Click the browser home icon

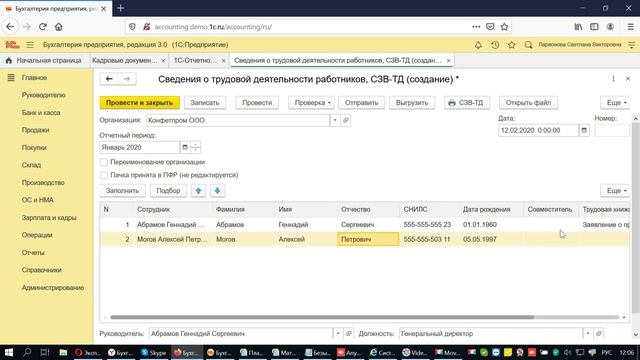[x=59, y=27]
